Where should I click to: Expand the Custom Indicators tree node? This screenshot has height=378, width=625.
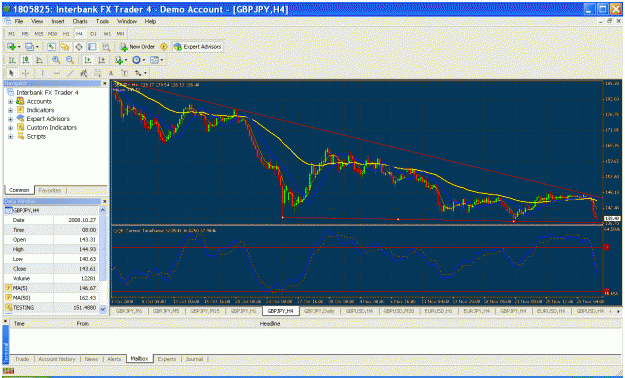10,128
